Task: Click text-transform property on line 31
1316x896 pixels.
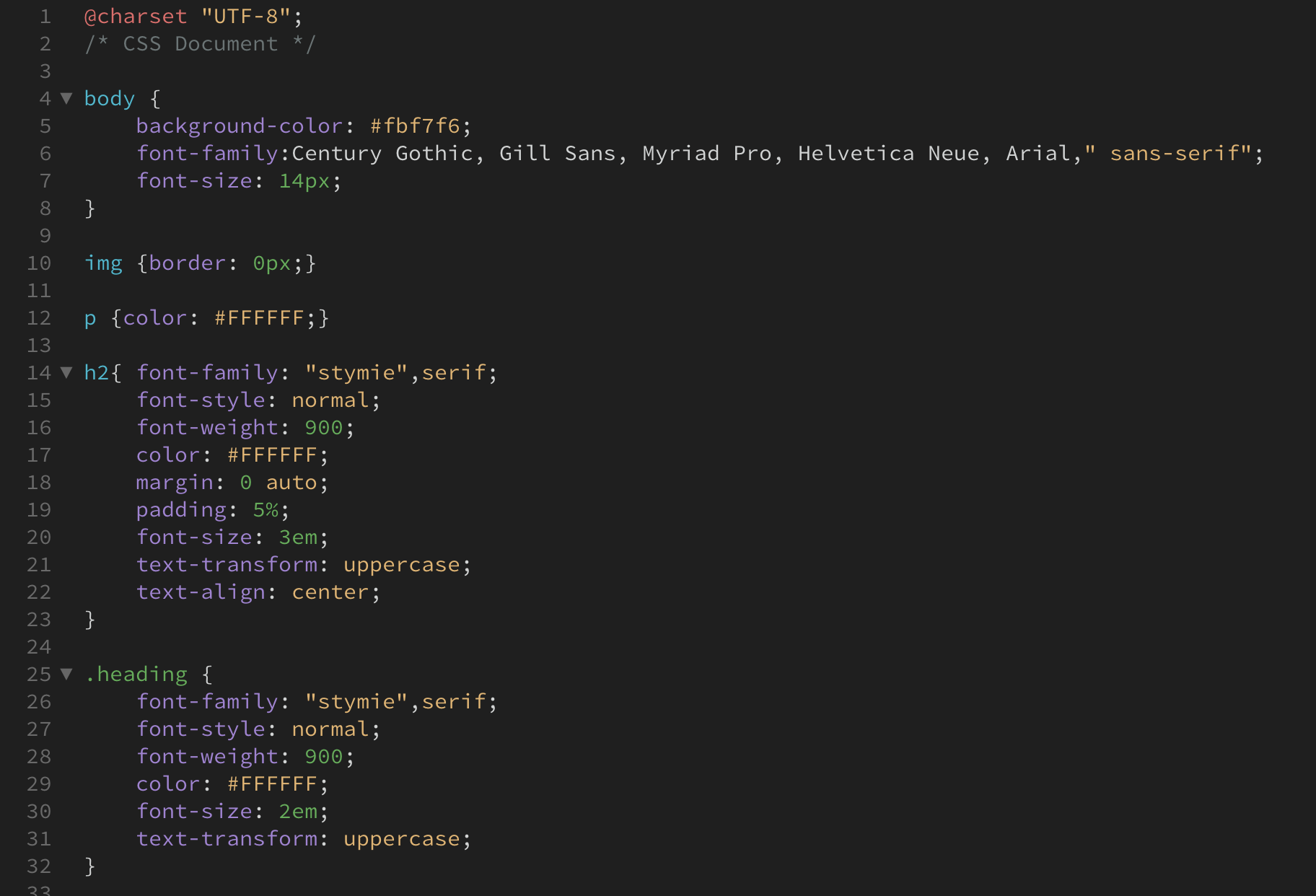Action: [227, 838]
